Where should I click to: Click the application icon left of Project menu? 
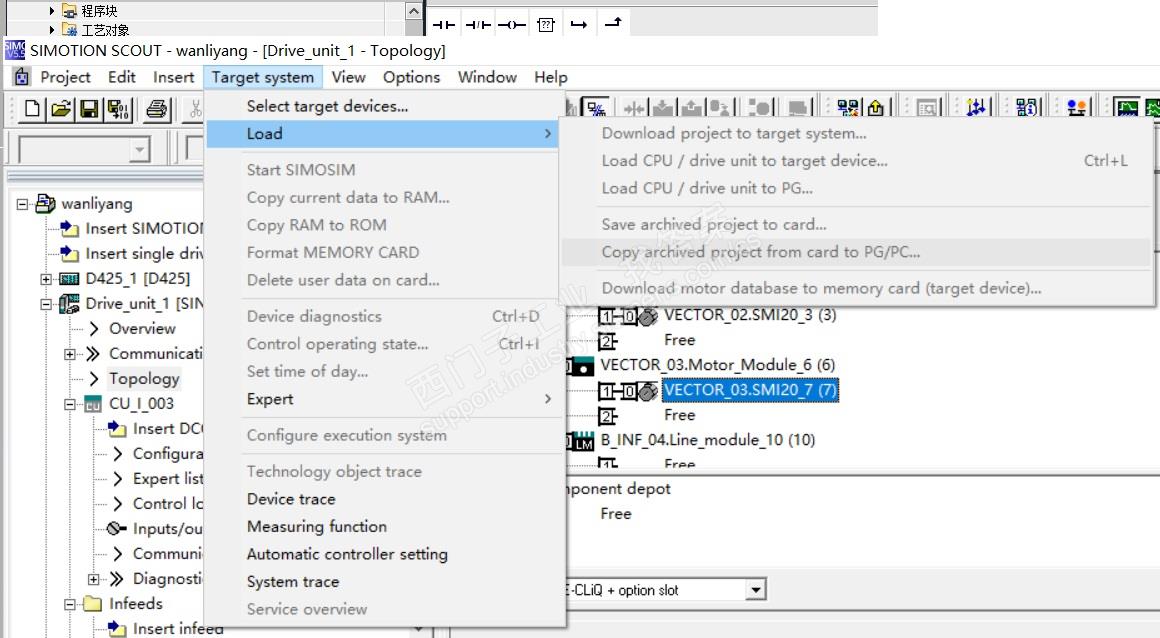(21, 77)
